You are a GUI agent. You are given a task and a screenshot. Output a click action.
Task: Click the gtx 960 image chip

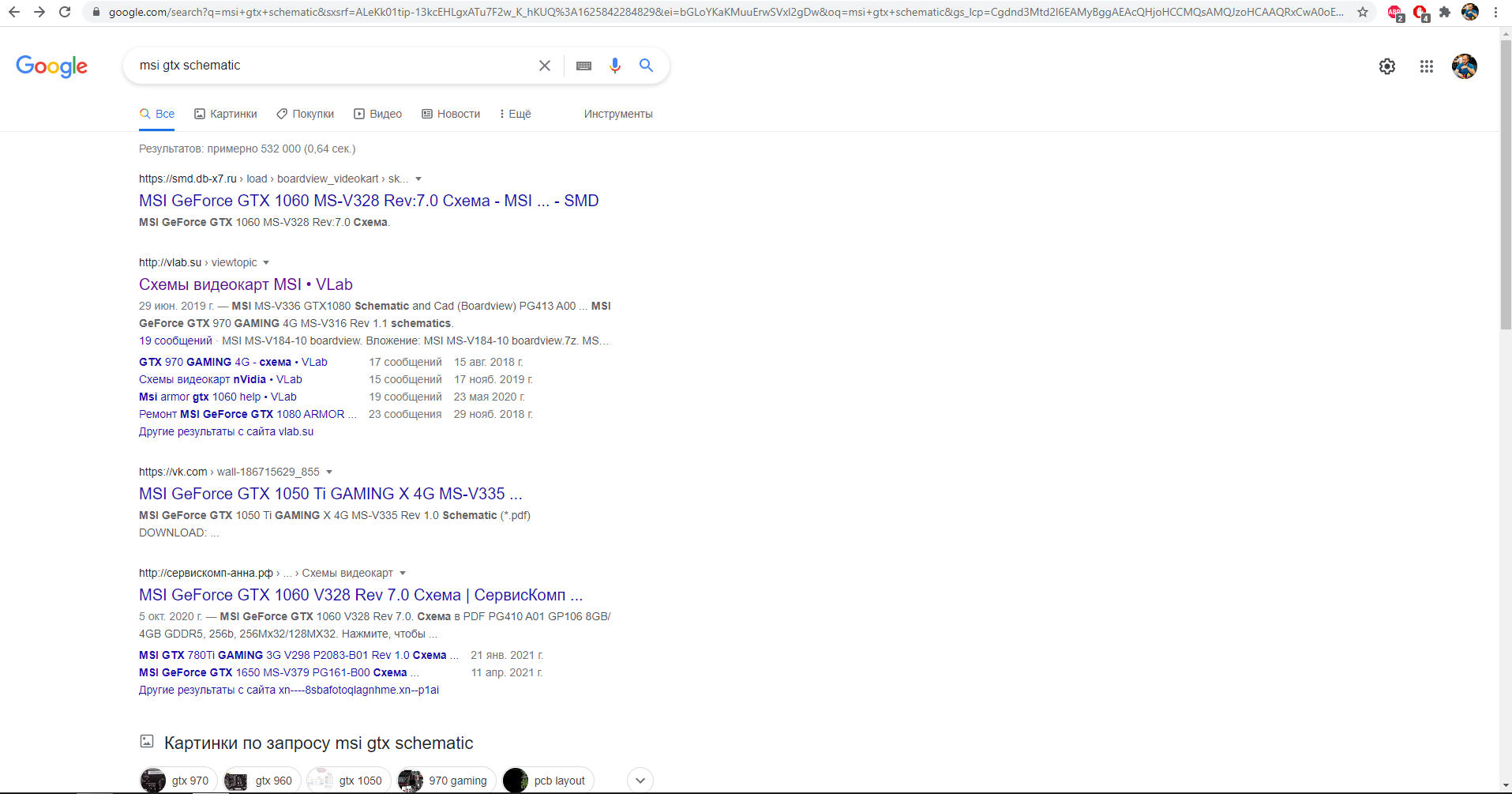pos(262,781)
